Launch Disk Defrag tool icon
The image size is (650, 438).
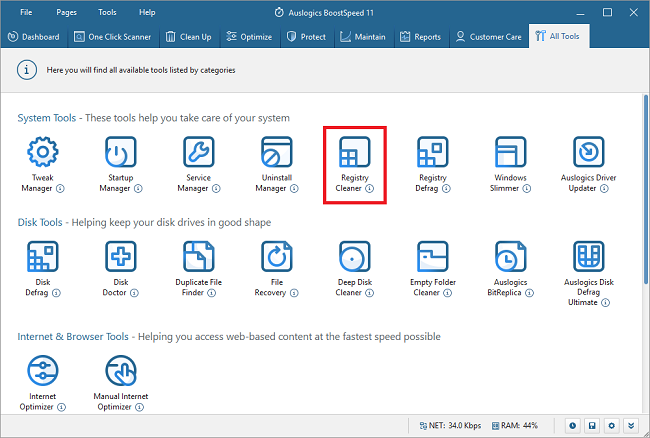(43, 256)
